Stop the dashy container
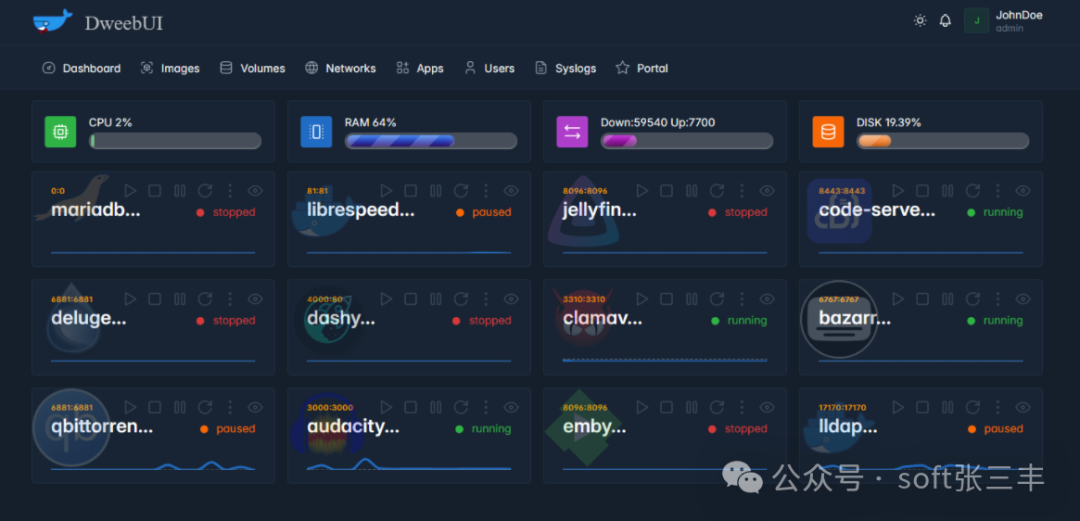This screenshot has height=521, width=1080. tap(411, 298)
